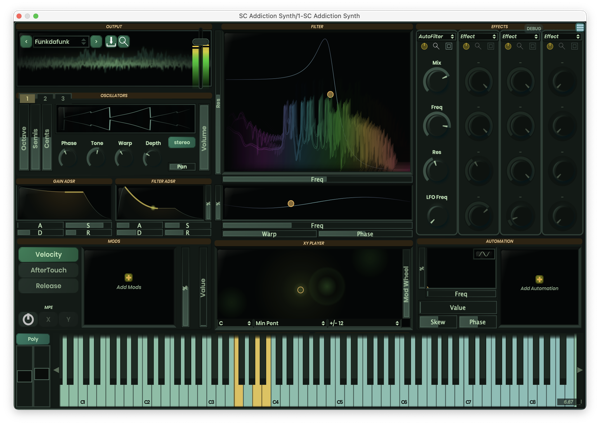Click the Add Automation plus icon
600x425 pixels.
[539, 279]
